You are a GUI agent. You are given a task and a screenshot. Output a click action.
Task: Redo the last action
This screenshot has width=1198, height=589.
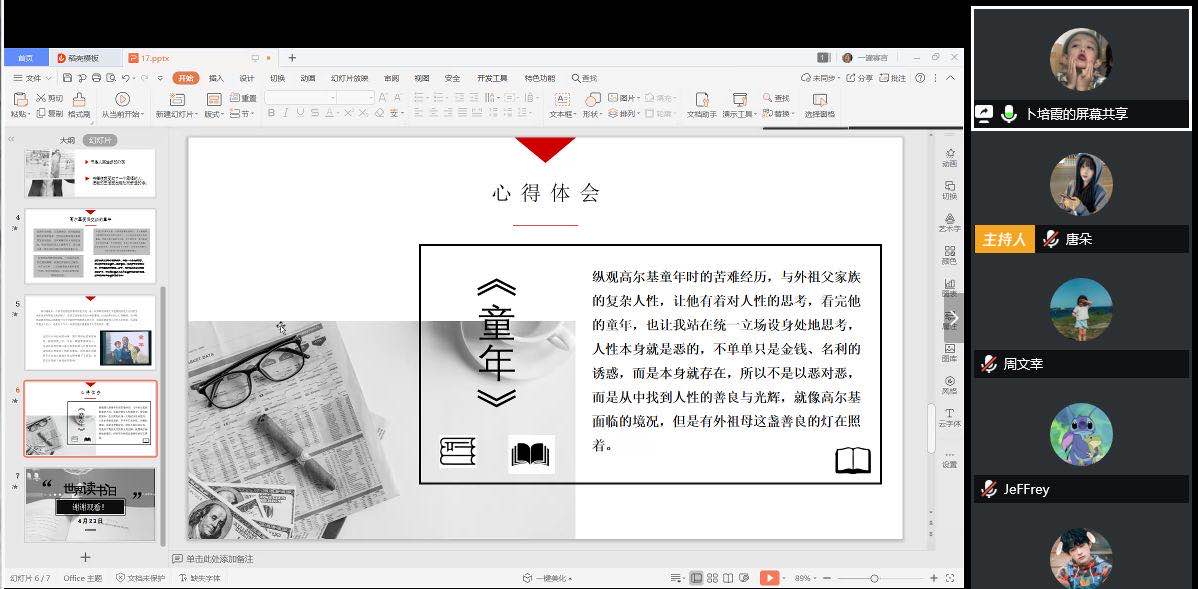144,78
